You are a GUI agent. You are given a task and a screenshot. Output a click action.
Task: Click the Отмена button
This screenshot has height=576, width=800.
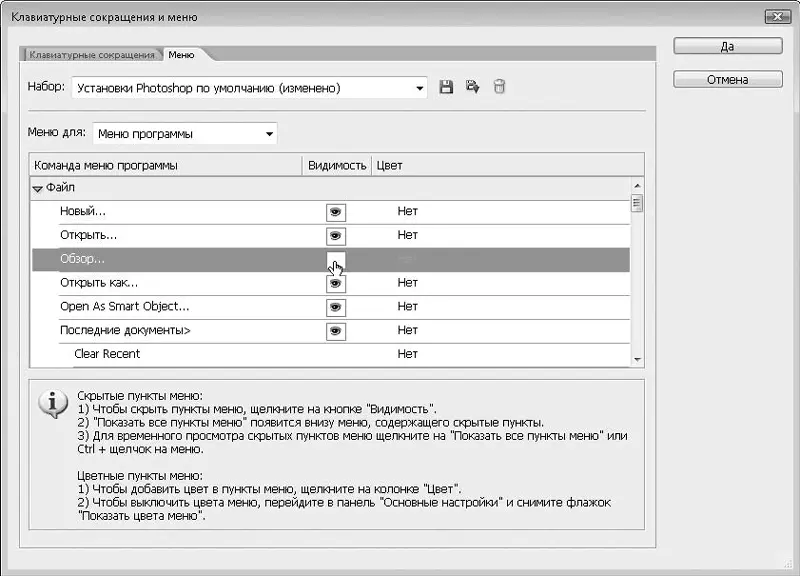click(x=728, y=80)
